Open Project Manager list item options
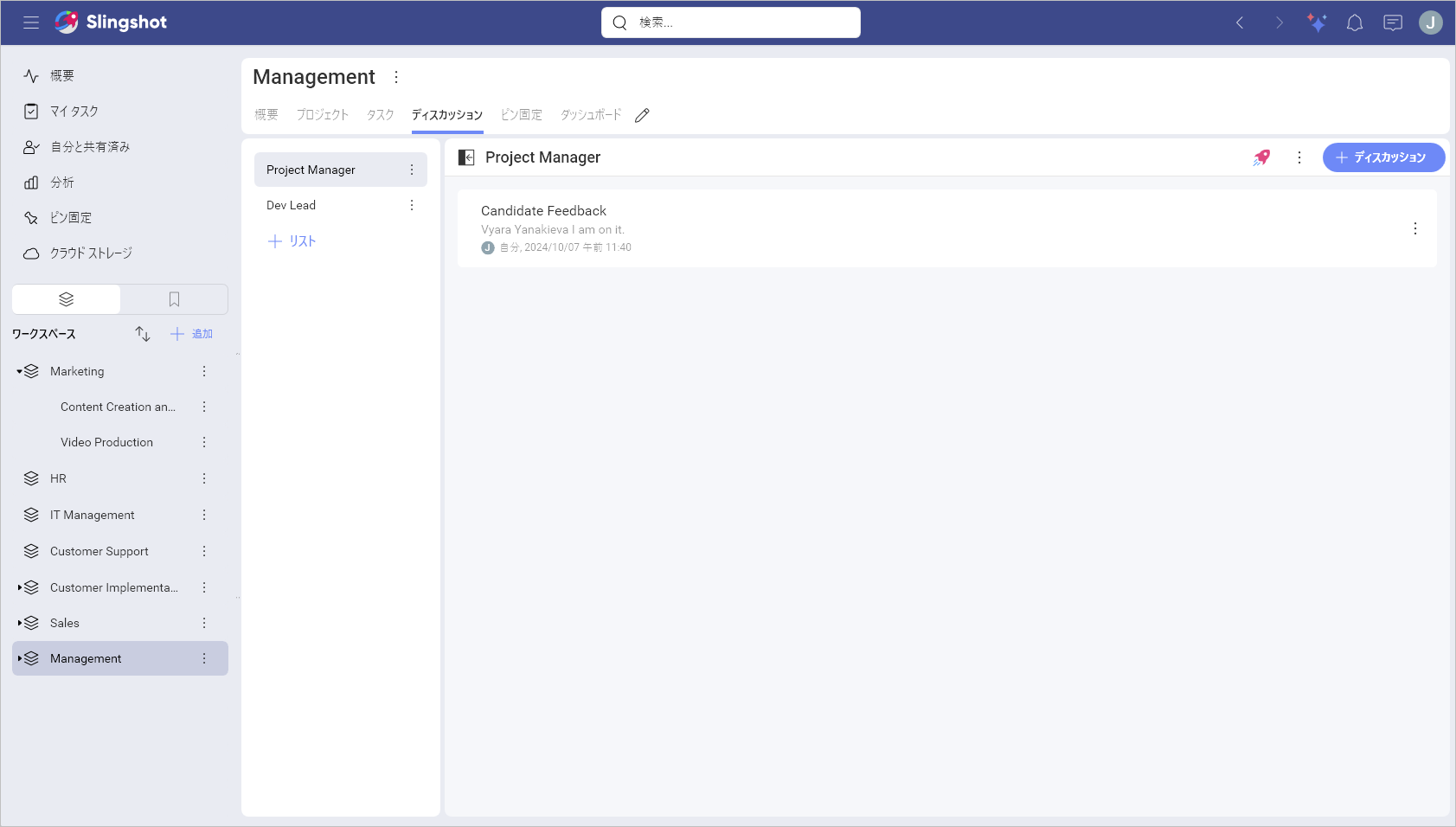This screenshot has height=827, width=1456. (x=412, y=170)
